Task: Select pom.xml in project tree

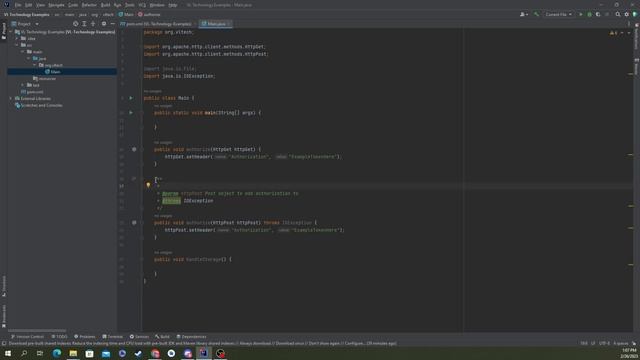Action: 32,92
